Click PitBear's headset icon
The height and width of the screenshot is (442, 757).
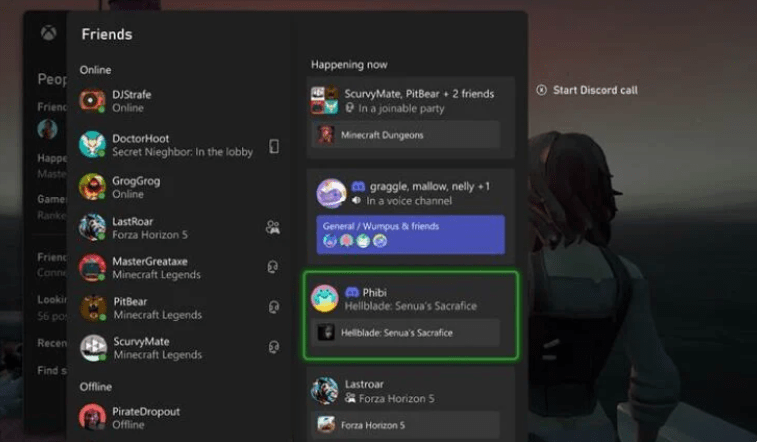click(272, 307)
